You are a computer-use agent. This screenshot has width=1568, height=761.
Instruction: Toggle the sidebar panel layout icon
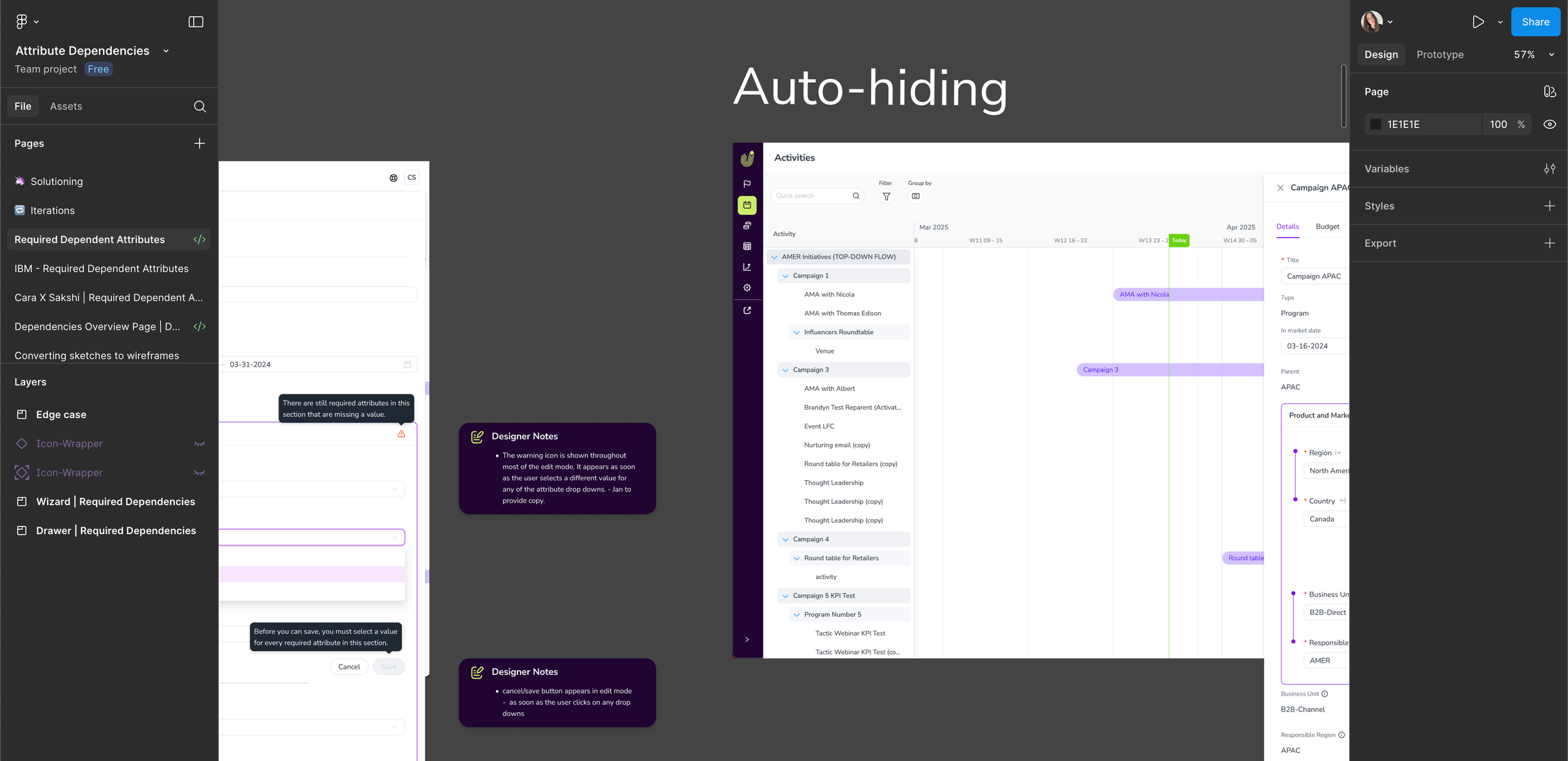pyautogui.click(x=196, y=22)
